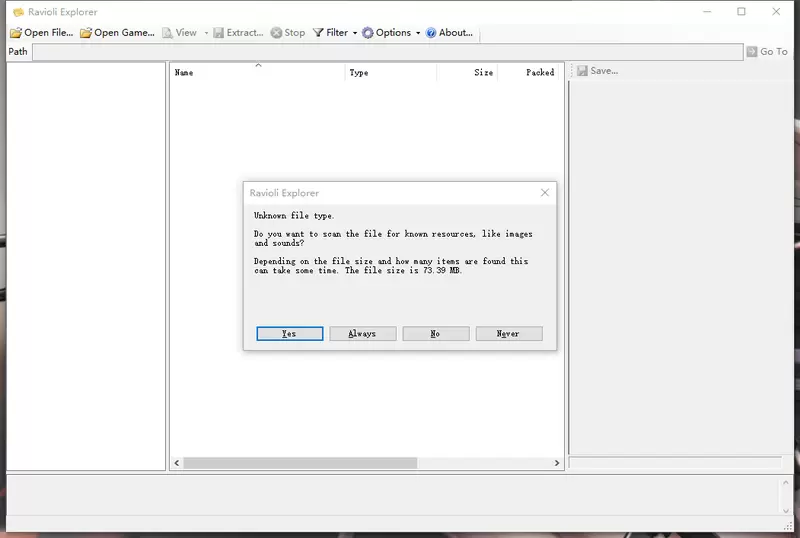Focus the Path input field

388,52
